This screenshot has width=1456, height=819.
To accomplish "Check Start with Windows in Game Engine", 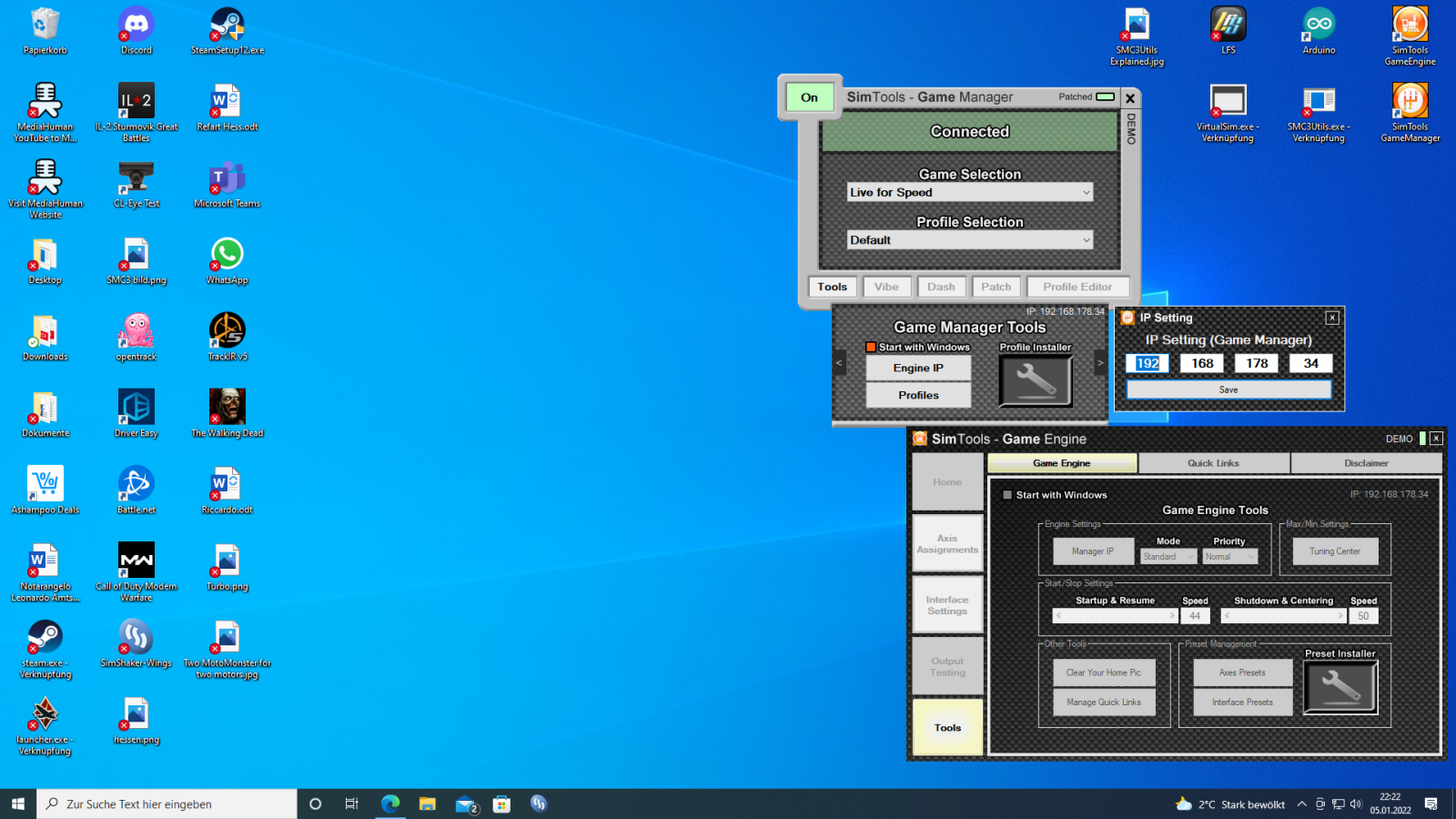I will click(1007, 495).
